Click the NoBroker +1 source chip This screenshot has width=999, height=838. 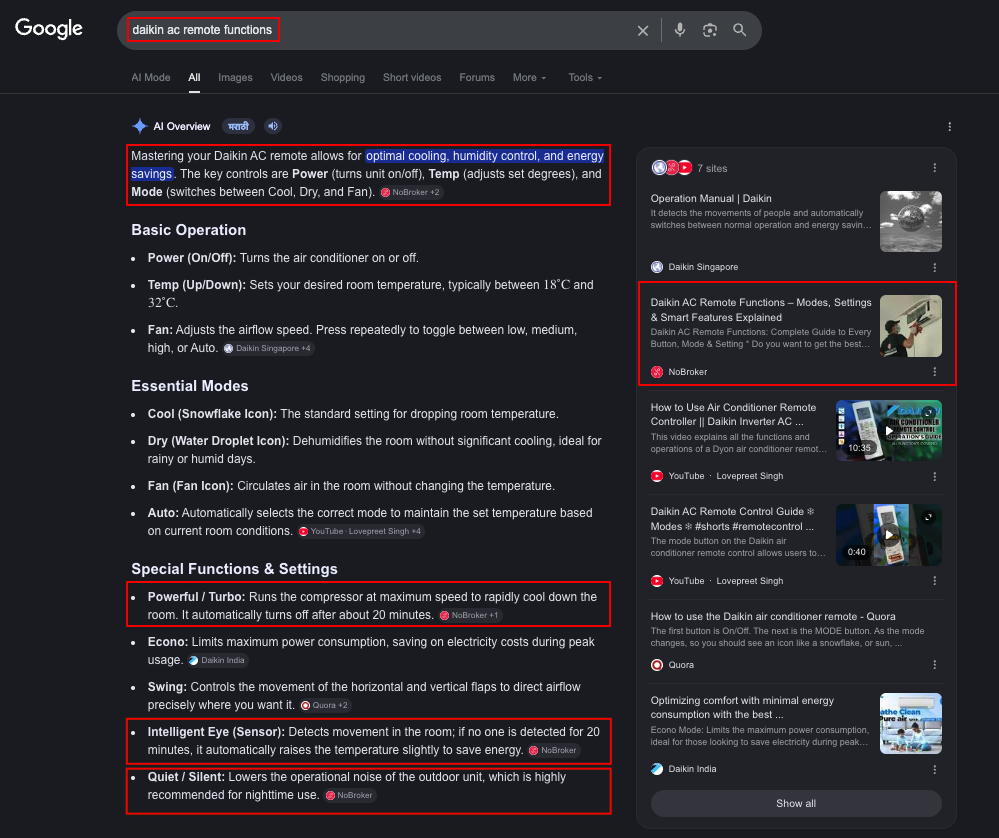470,616
